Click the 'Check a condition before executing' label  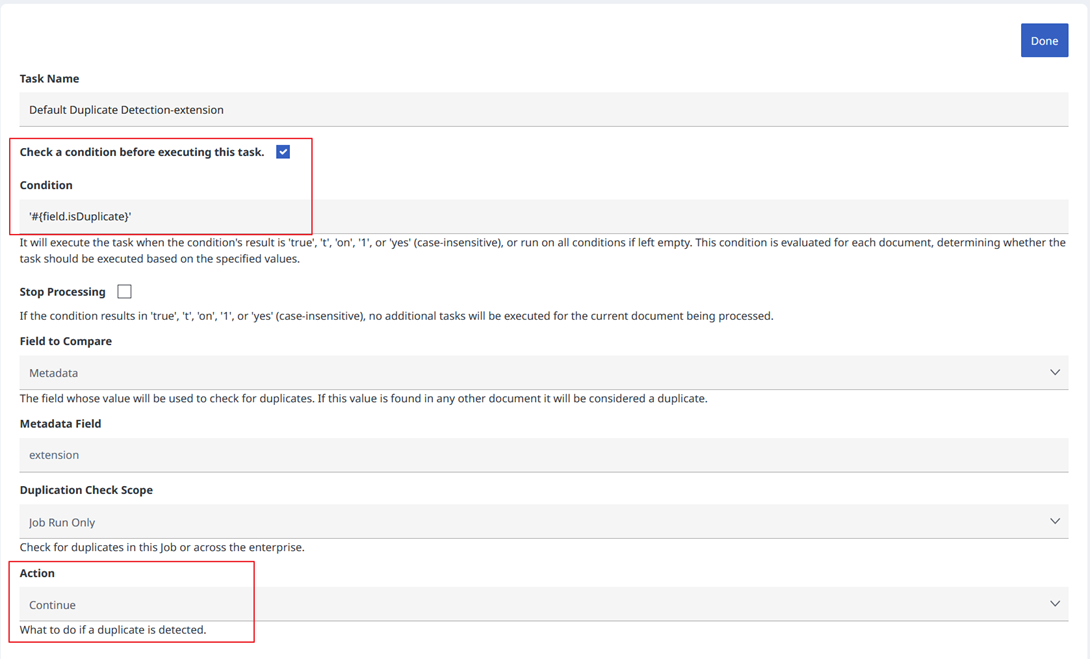tap(142, 152)
